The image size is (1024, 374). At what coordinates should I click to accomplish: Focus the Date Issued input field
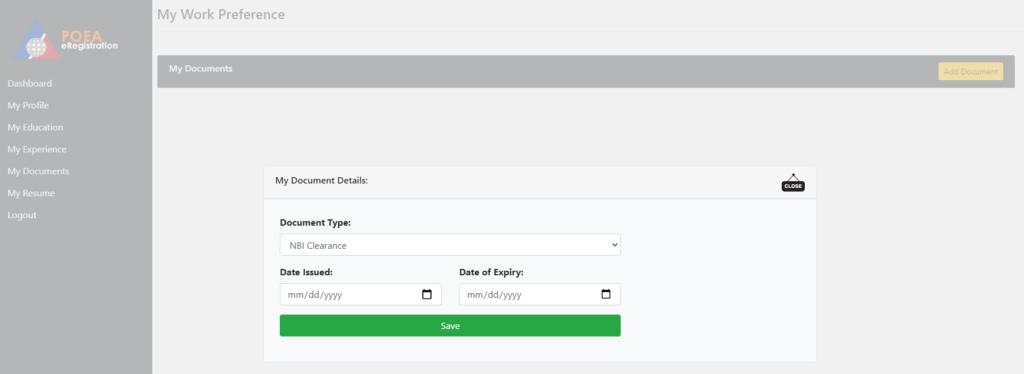[360, 294]
